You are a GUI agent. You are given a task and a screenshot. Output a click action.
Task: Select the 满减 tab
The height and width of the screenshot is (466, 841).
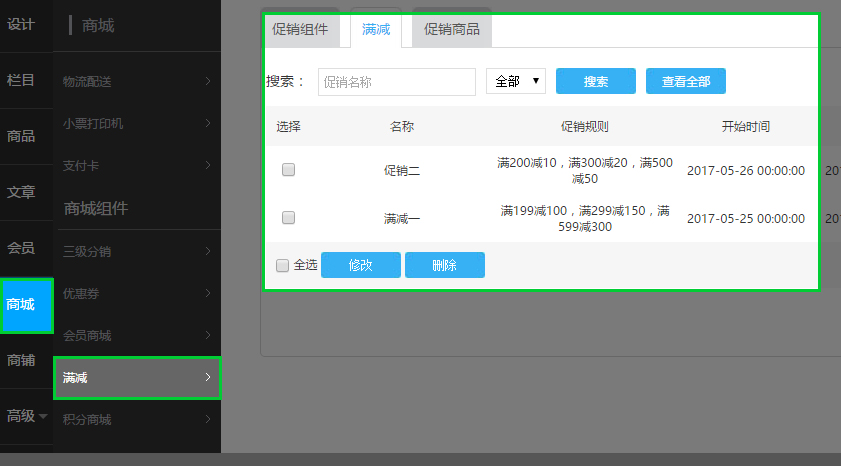[376, 30]
